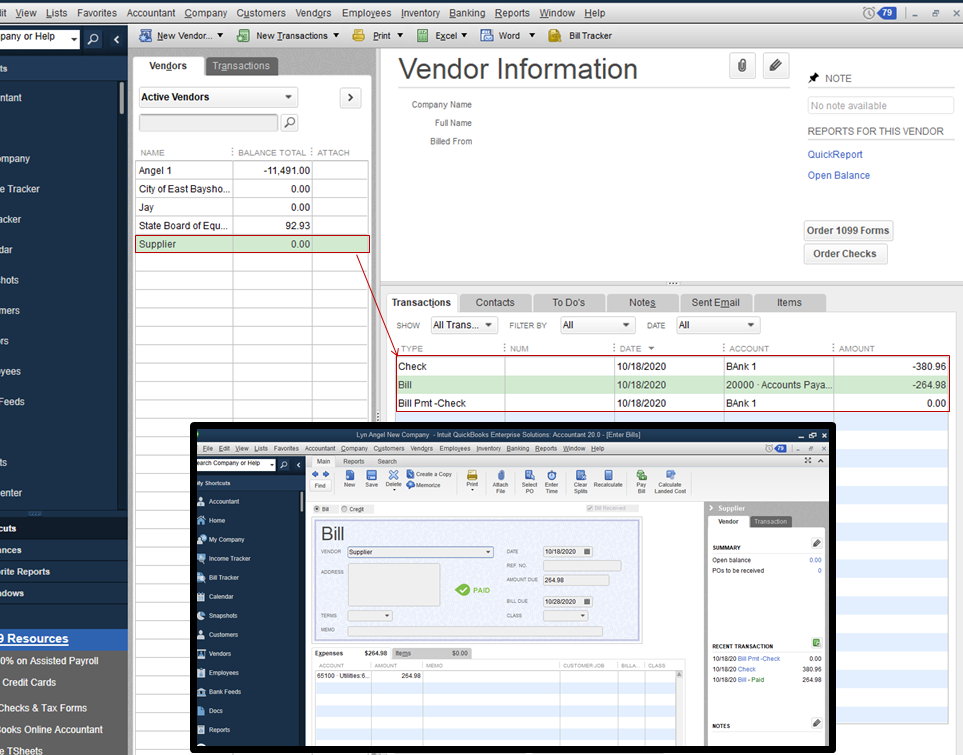Click the Open Balance link
963x755 pixels.
pos(838,175)
